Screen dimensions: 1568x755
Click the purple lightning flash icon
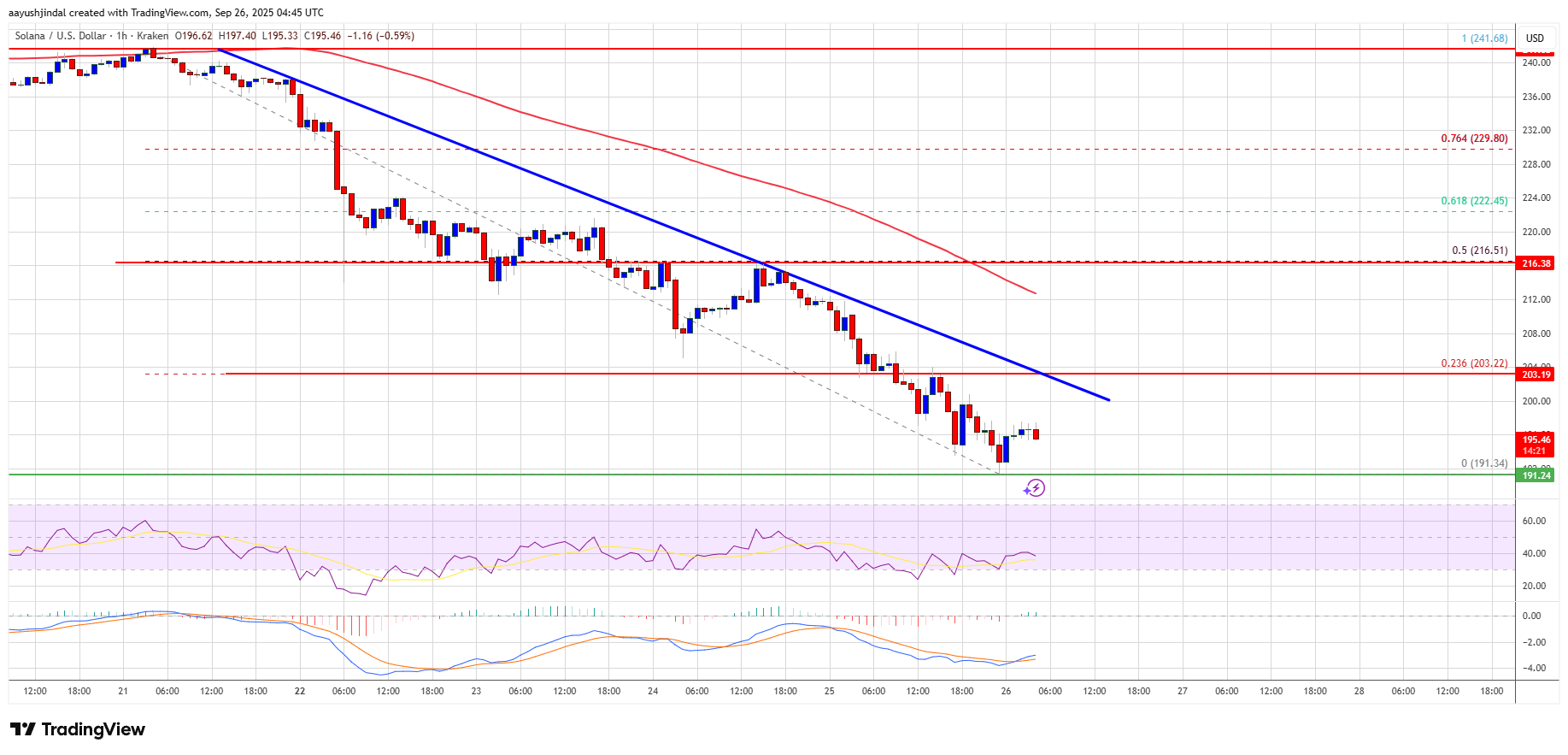[x=1035, y=488]
